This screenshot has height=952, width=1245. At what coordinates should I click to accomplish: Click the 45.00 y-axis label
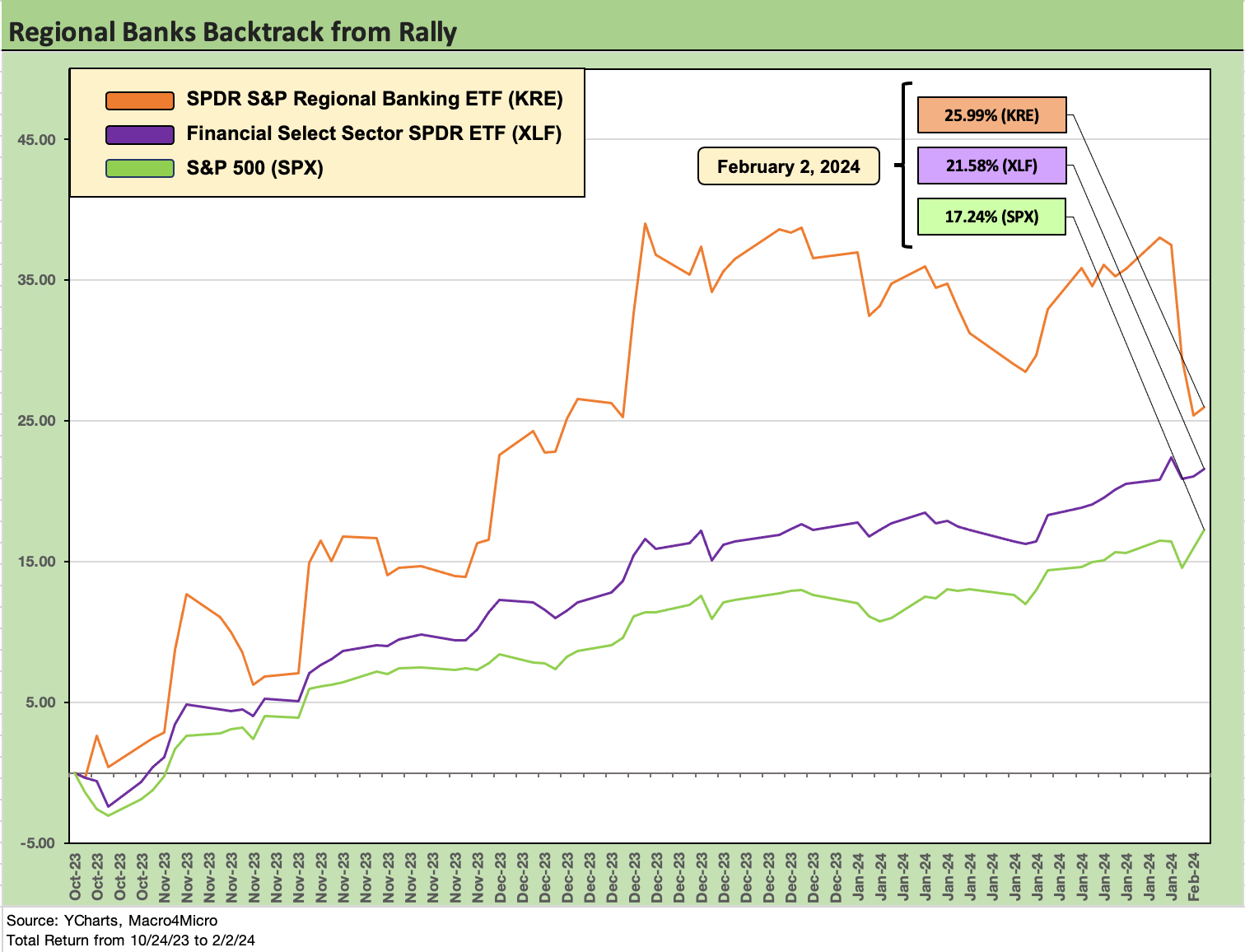click(37, 139)
